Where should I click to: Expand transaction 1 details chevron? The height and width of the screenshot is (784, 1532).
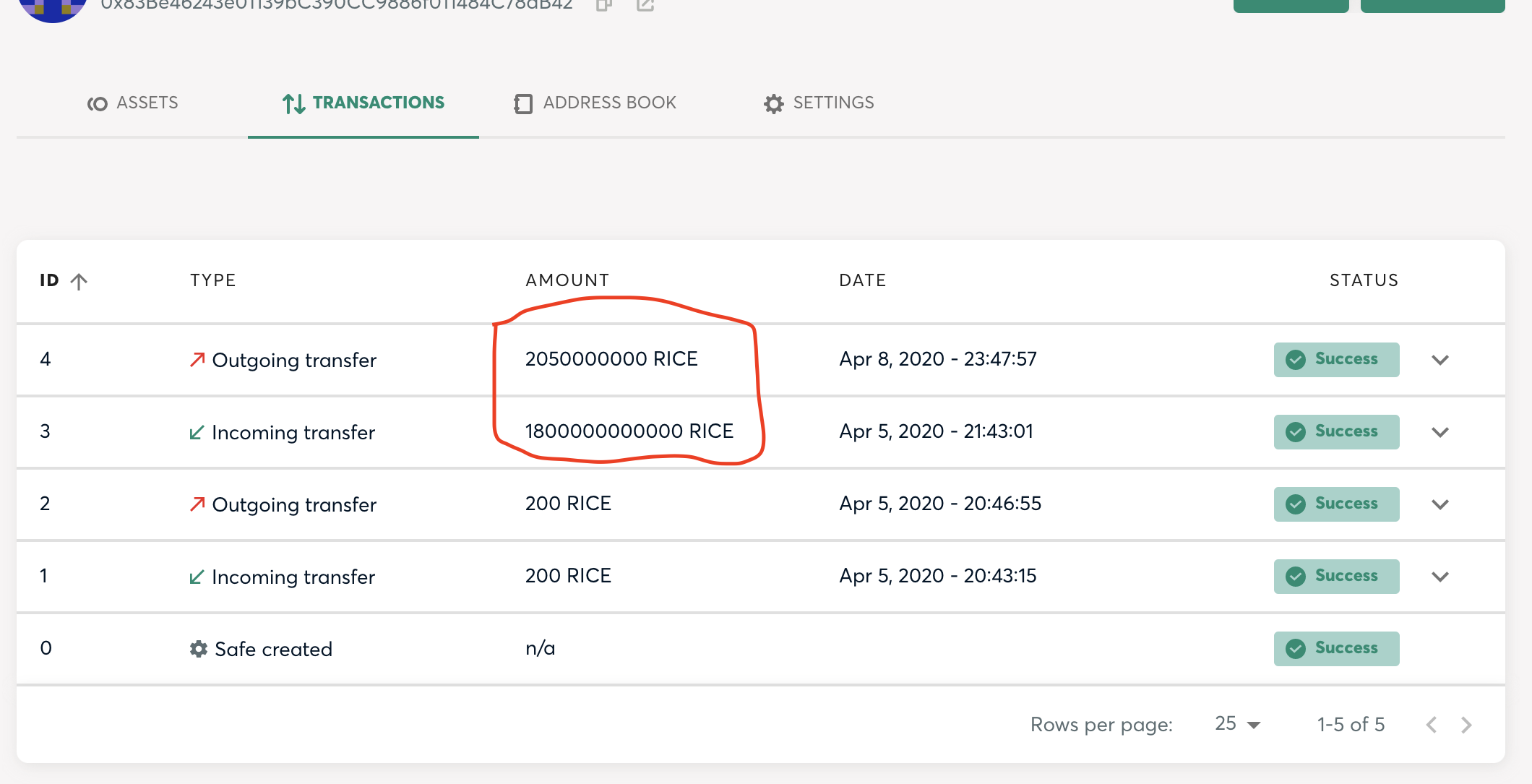tap(1440, 577)
